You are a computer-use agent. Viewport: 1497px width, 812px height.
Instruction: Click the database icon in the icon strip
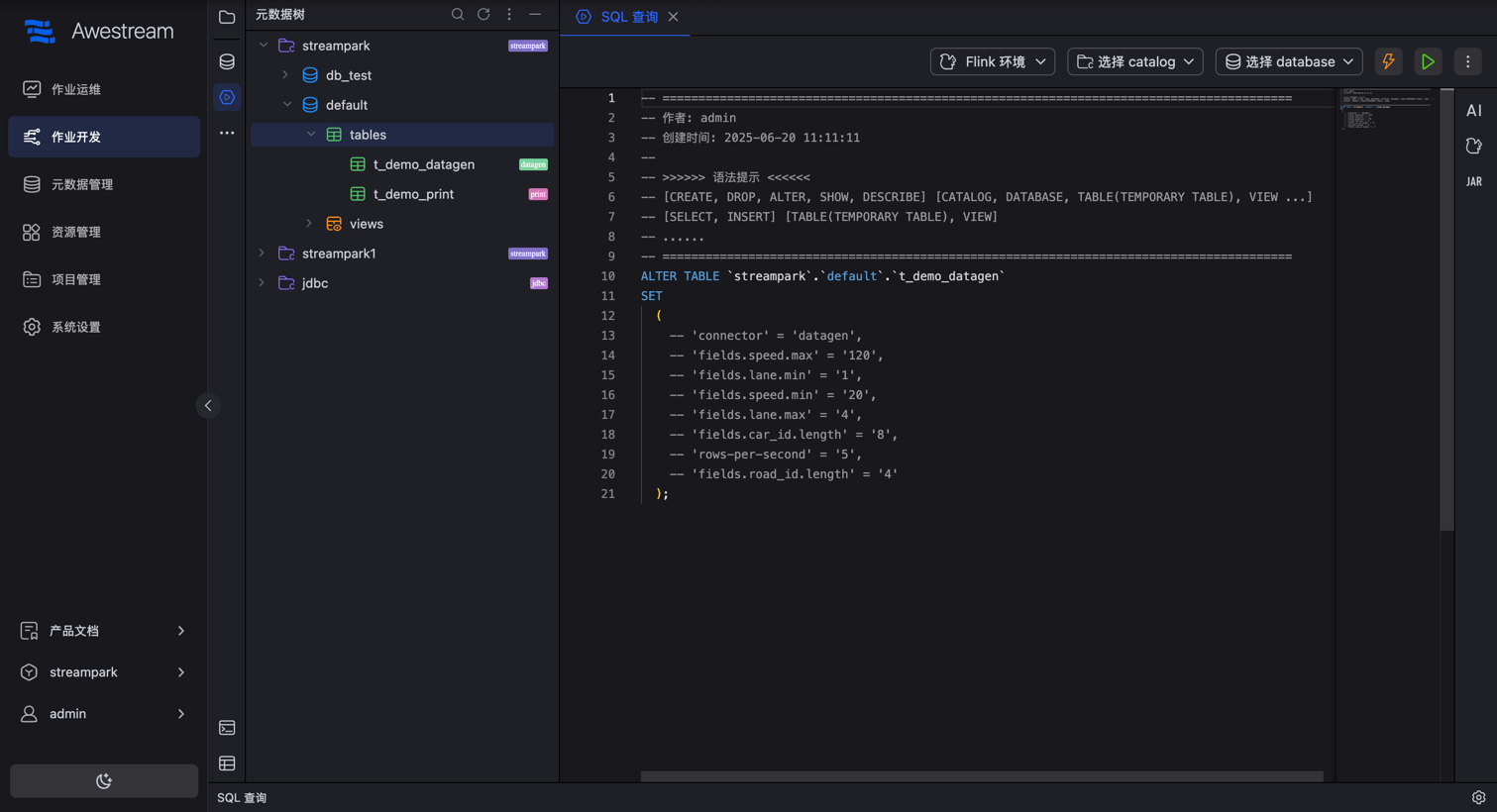227,61
